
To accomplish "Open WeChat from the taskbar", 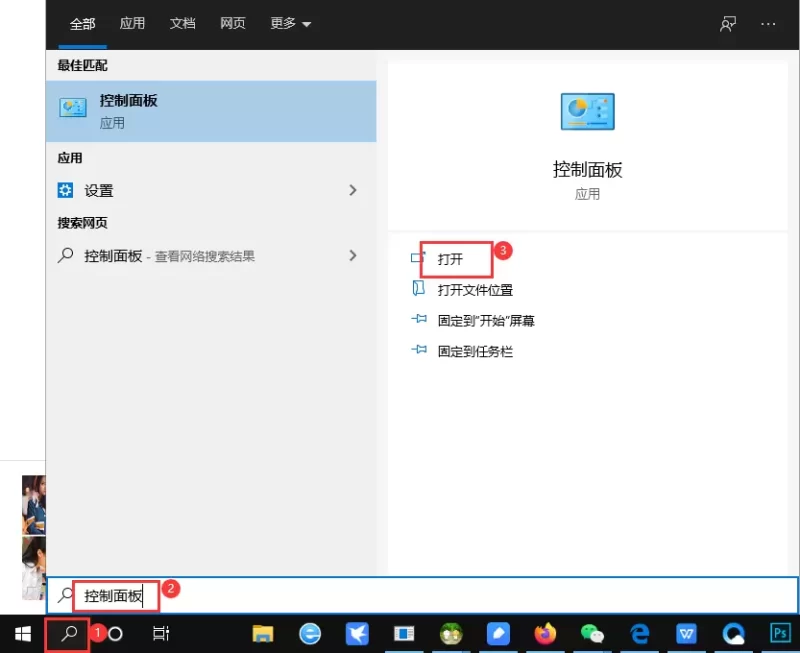I will pyautogui.click(x=591, y=633).
